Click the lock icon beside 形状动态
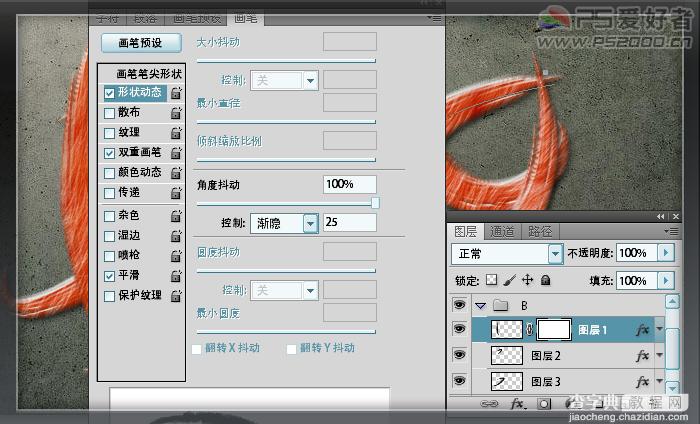 pos(176,93)
